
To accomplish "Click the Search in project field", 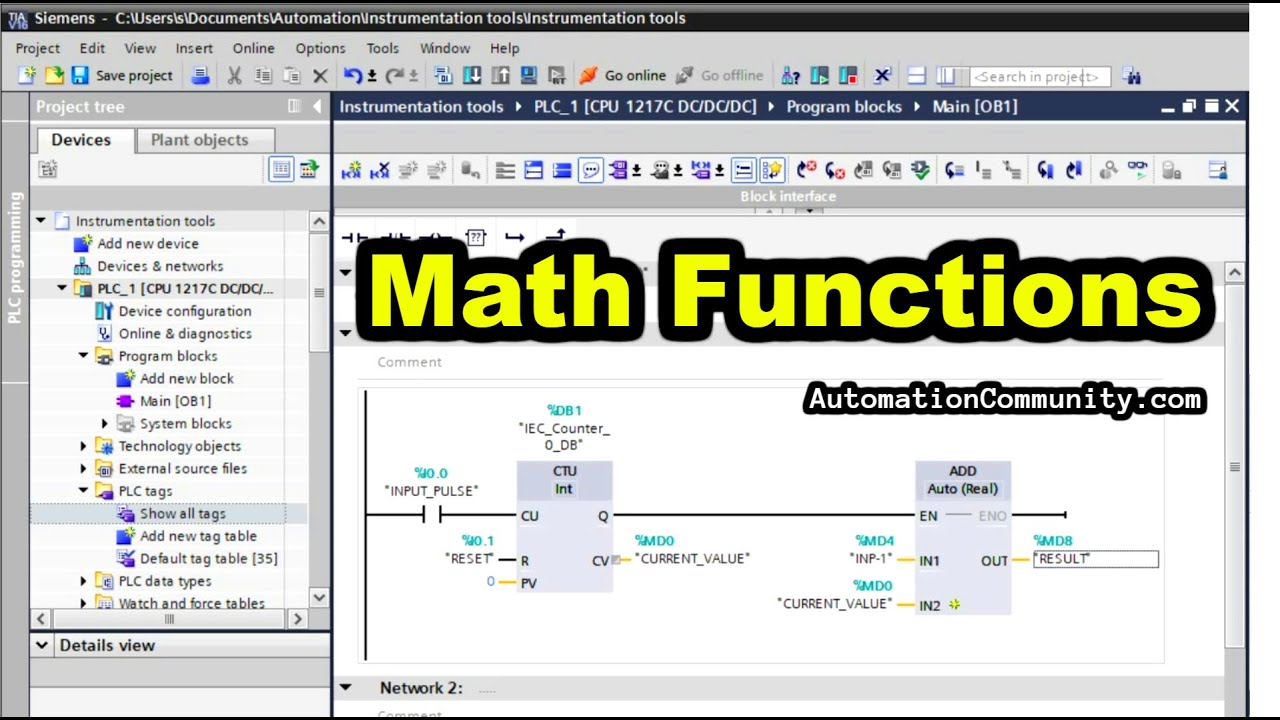I will point(1040,76).
